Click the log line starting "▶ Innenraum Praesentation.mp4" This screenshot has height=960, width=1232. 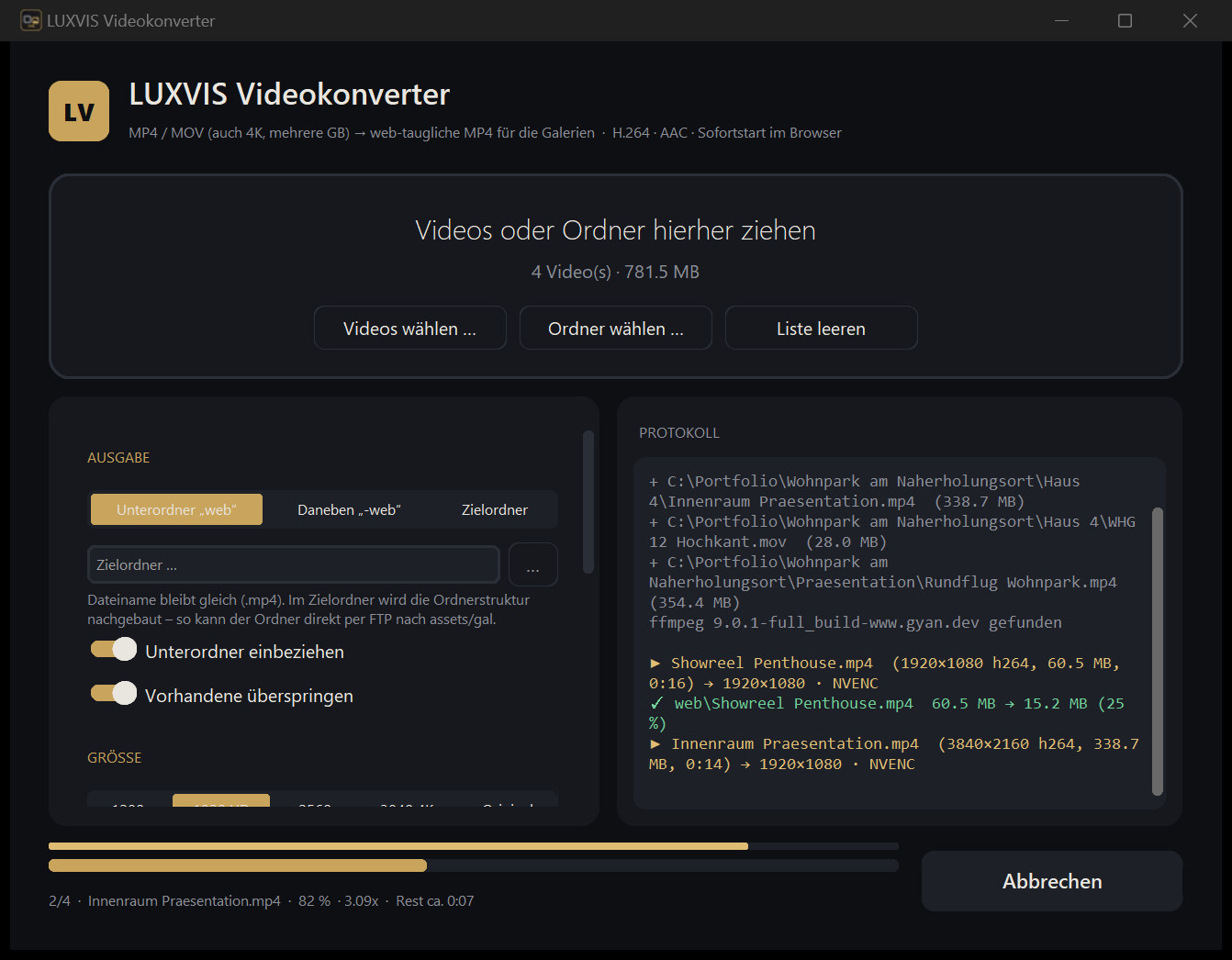[x=894, y=753]
